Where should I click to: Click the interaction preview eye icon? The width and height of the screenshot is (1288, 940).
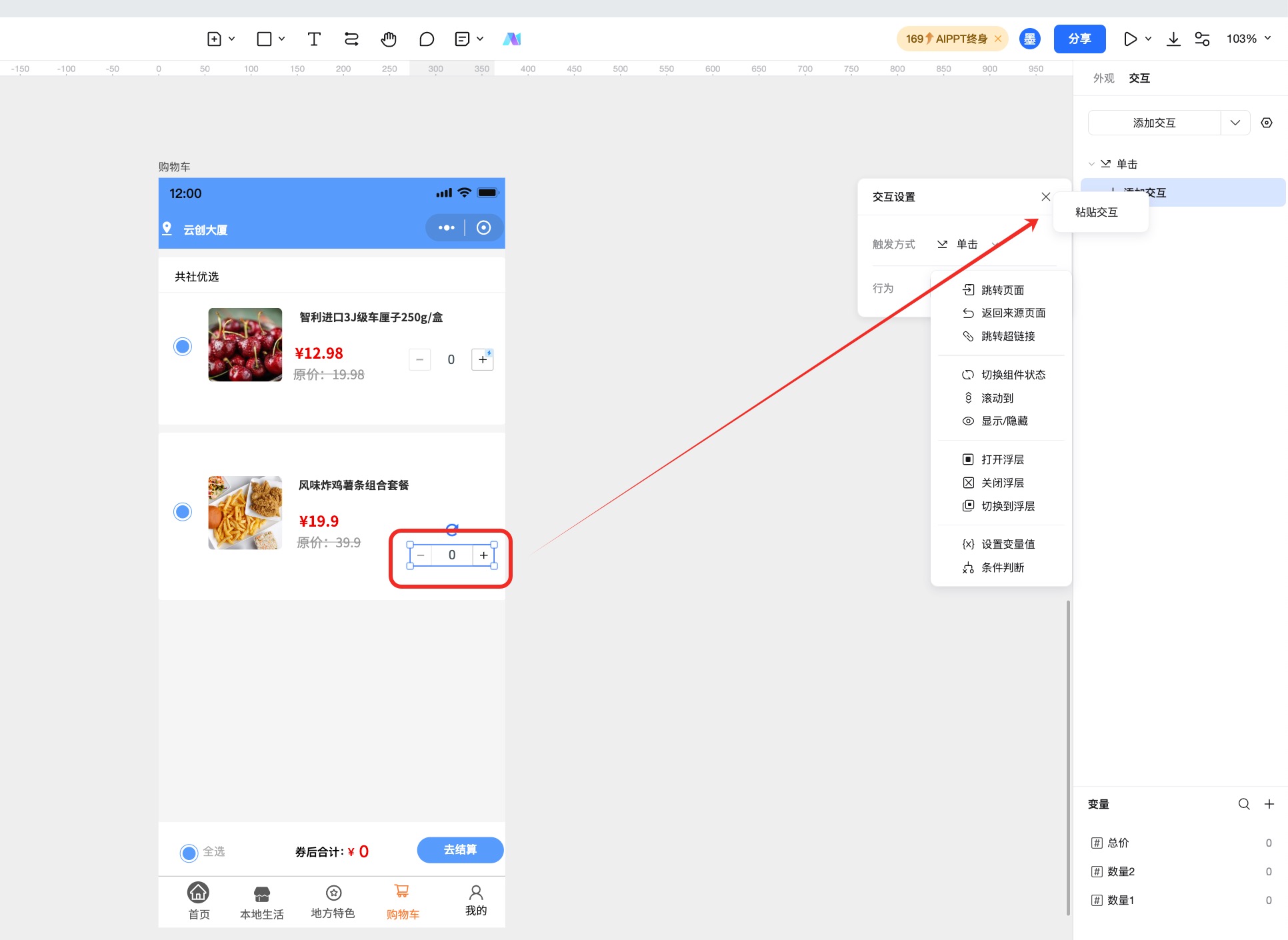click(x=1267, y=123)
